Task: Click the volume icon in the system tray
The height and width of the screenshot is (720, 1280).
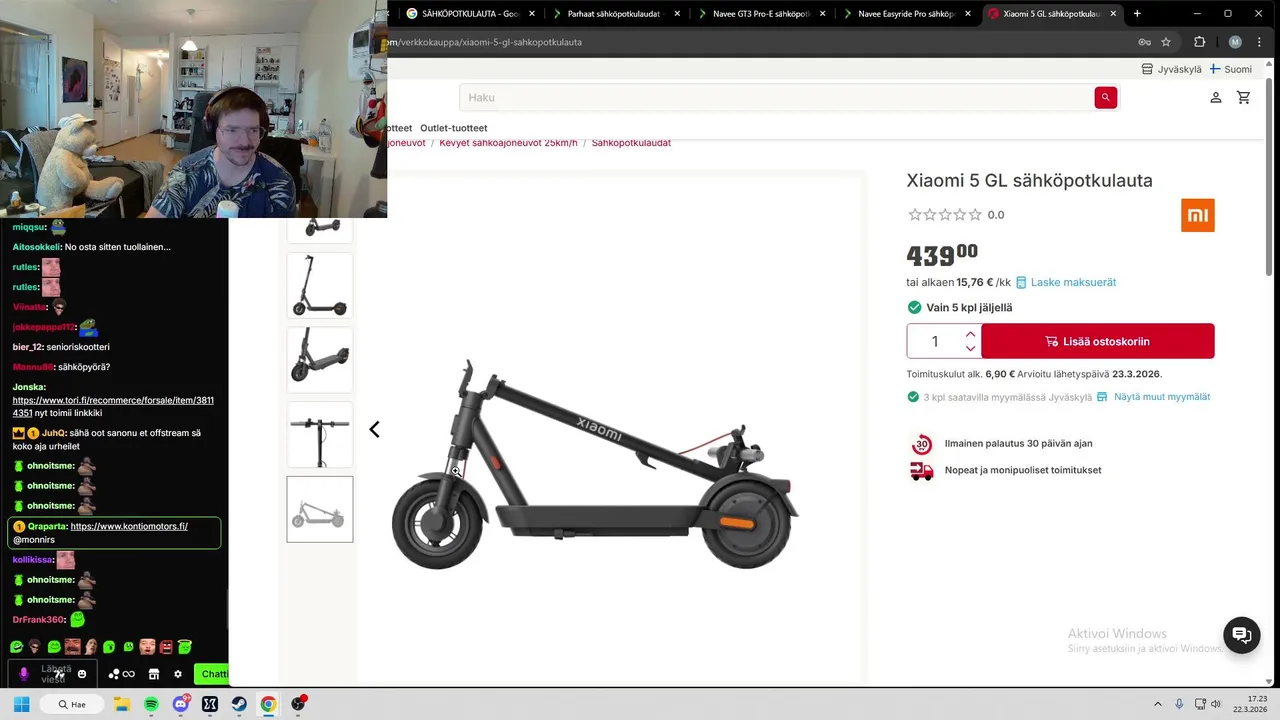Action: pyautogui.click(x=1216, y=704)
